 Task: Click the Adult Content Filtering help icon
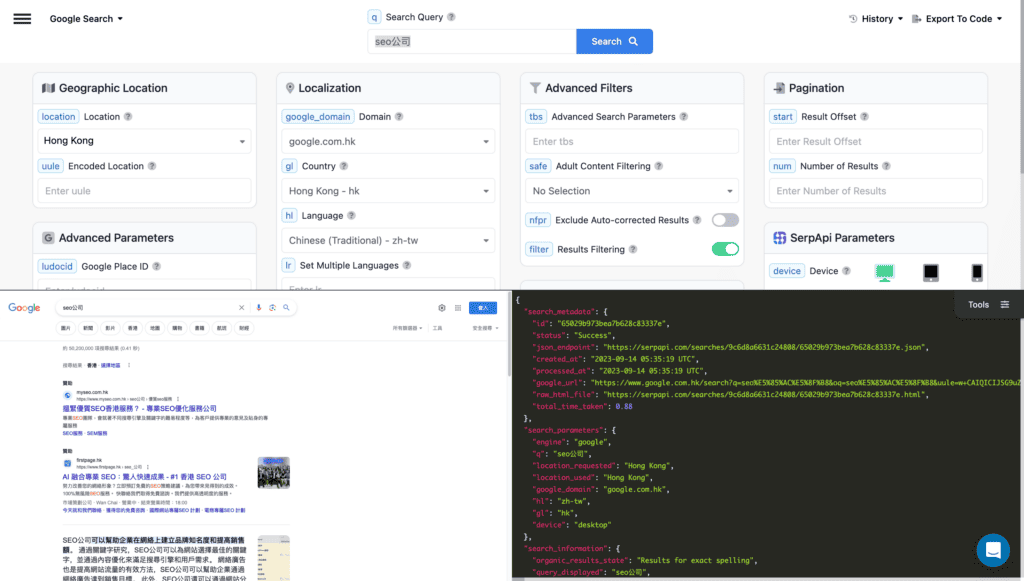click(x=659, y=166)
